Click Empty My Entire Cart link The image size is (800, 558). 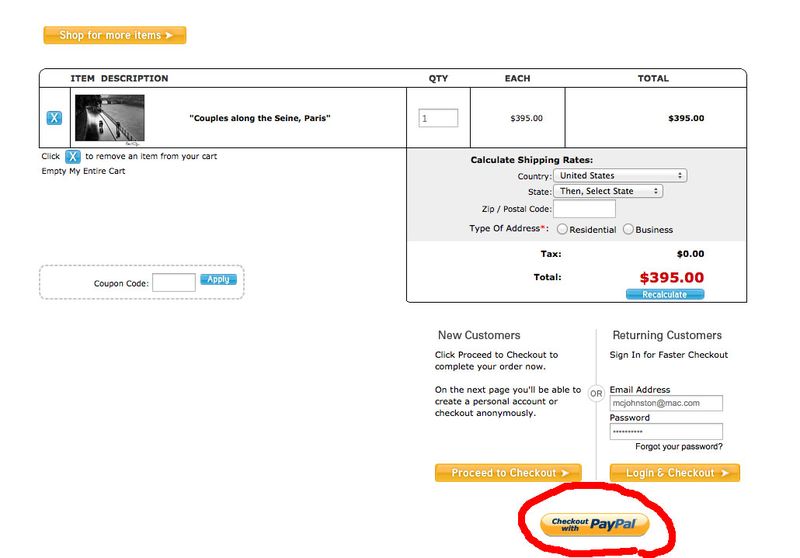coord(83,171)
